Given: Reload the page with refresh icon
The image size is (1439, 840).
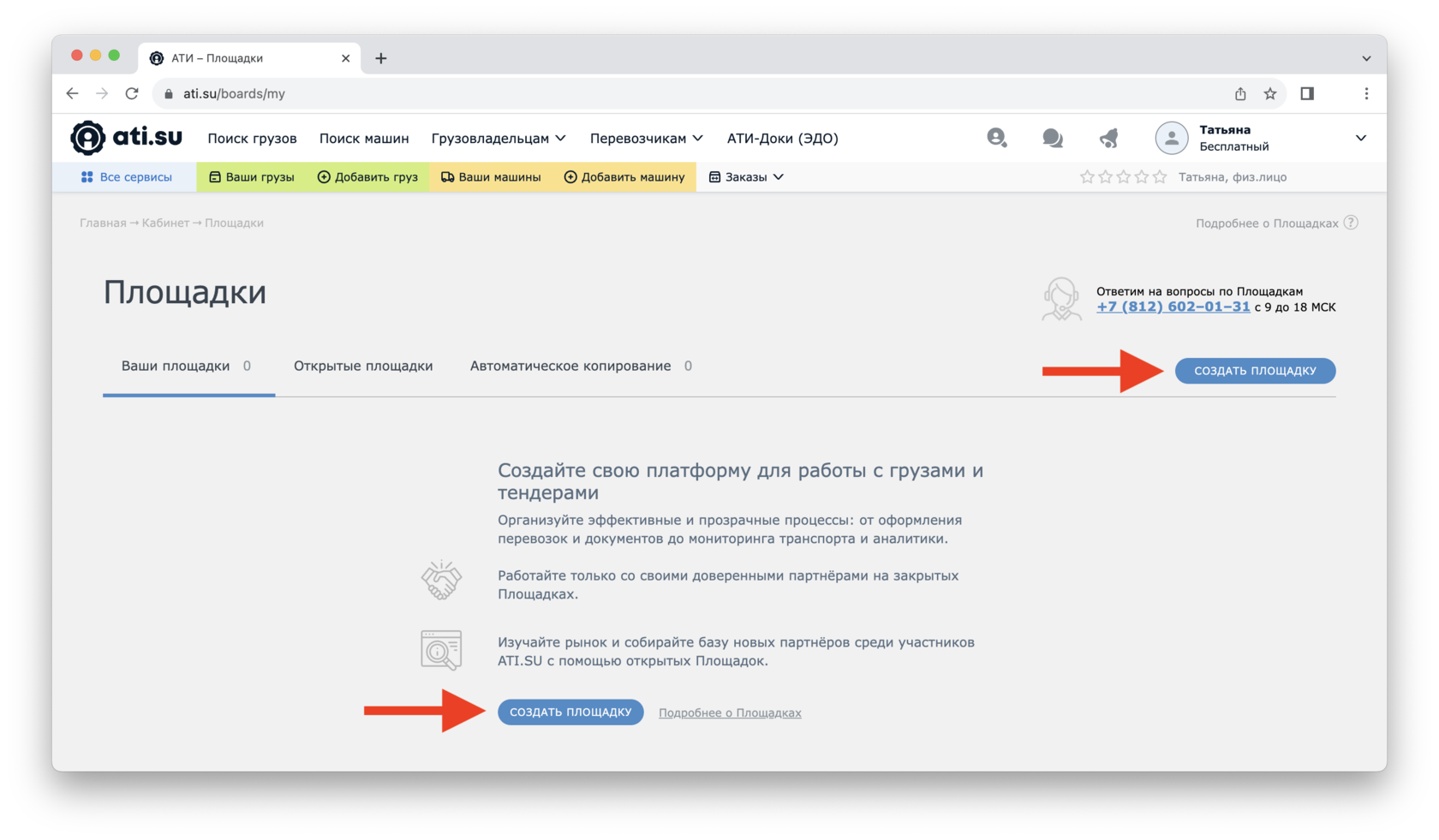Looking at the screenshot, I should (132, 93).
